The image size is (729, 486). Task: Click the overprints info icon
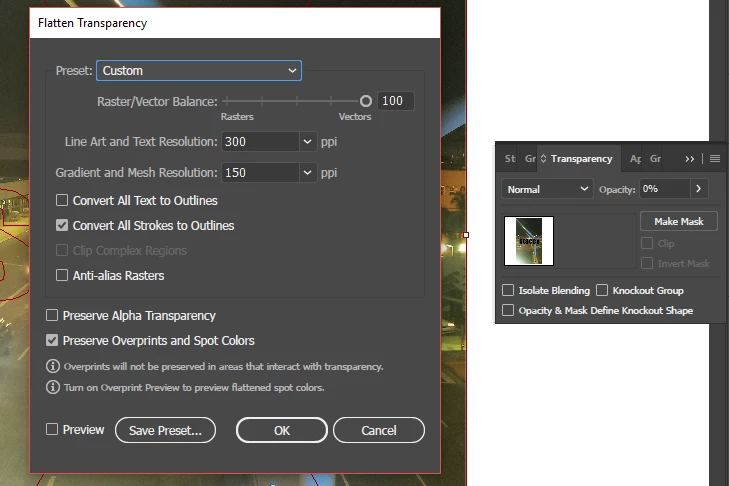(53, 366)
